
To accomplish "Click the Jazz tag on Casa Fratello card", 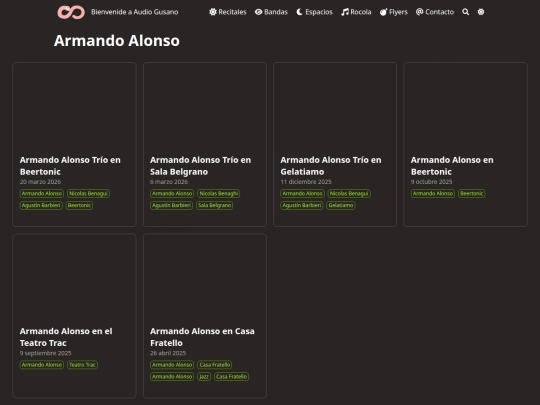I will tap(204, 376).
